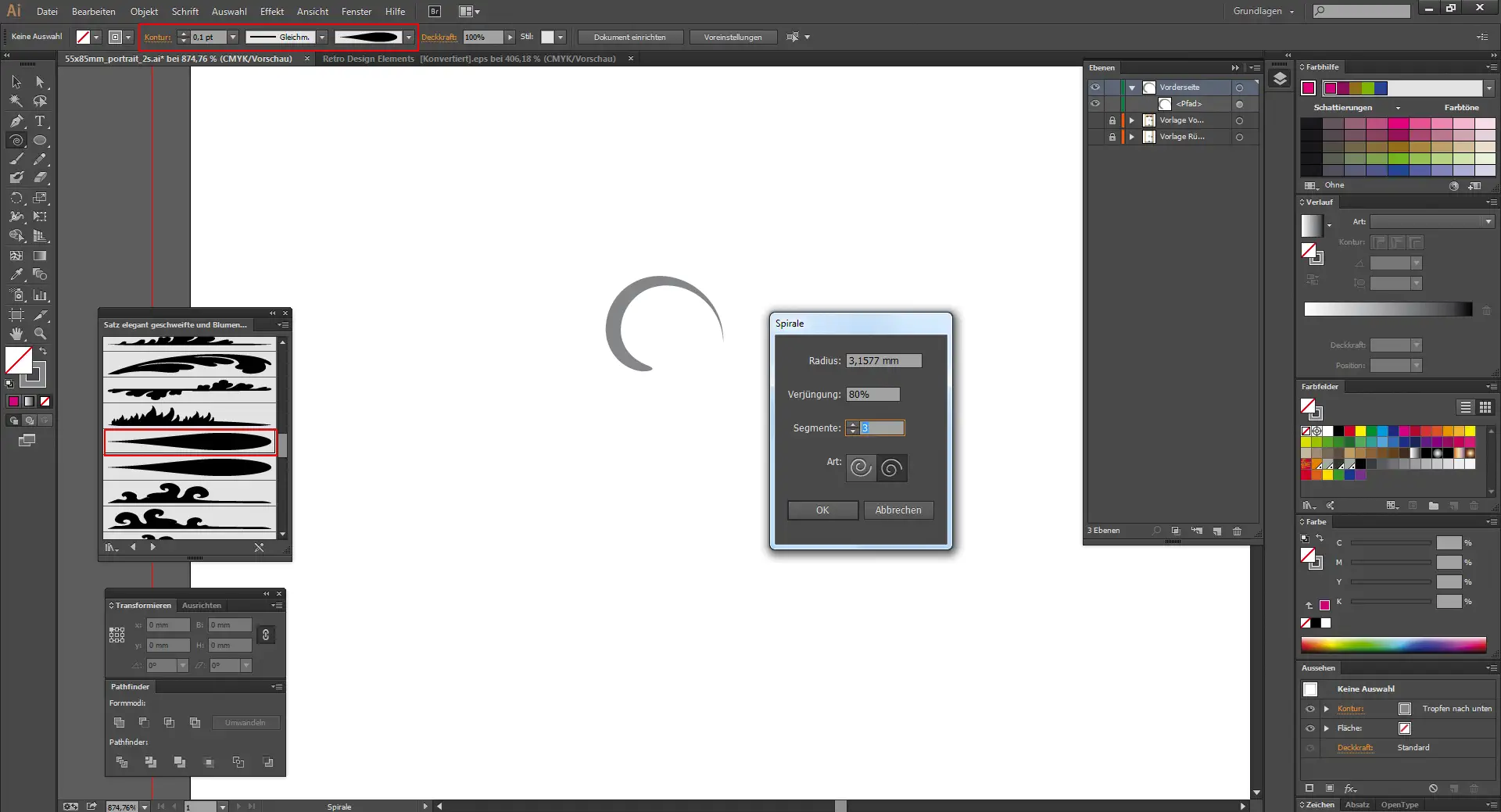
Task: Select the Zoom tool
Action: click(40, 334)
